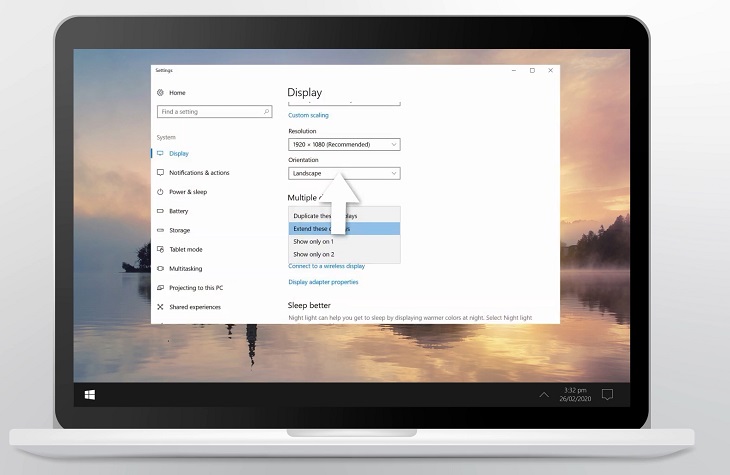Click the Display page heading
The width and height of the screenshot is (730, 475).
click(x=304, y=93)
